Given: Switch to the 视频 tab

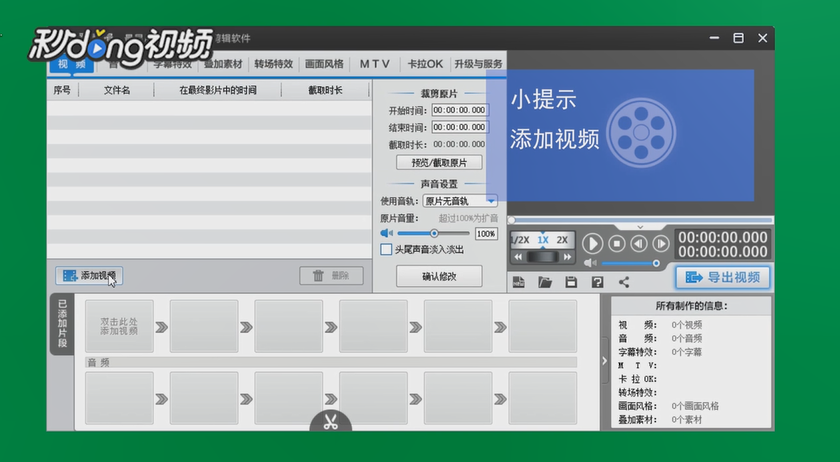Looking at the screenshot, I should pos(72,64).
